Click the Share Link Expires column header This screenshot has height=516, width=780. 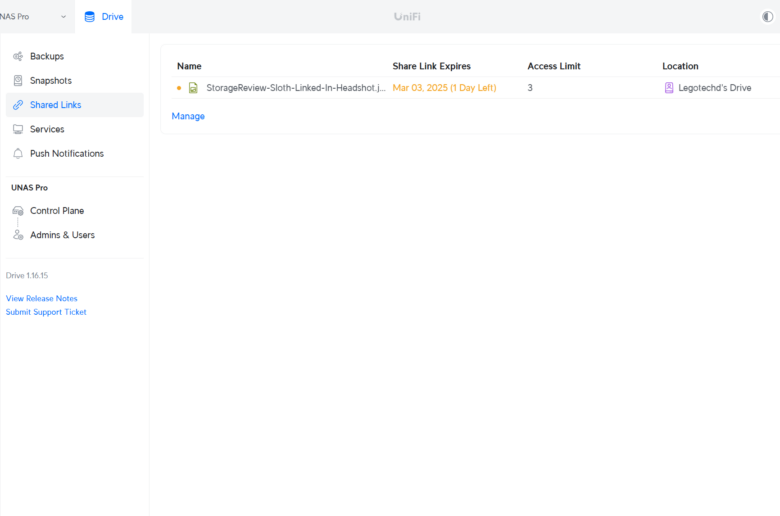point(431,66)
